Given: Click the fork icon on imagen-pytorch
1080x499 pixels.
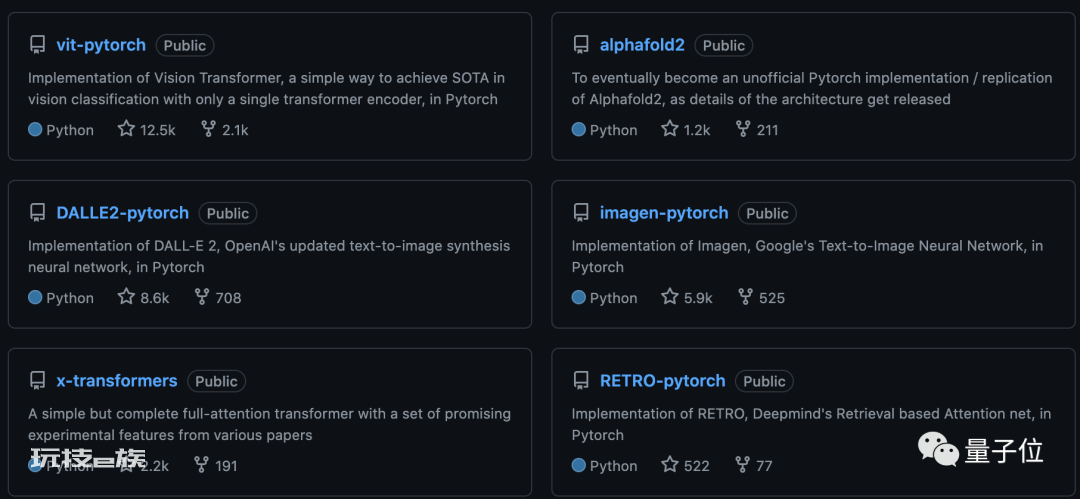Looking at the screenshot, I should click(745, 297).
